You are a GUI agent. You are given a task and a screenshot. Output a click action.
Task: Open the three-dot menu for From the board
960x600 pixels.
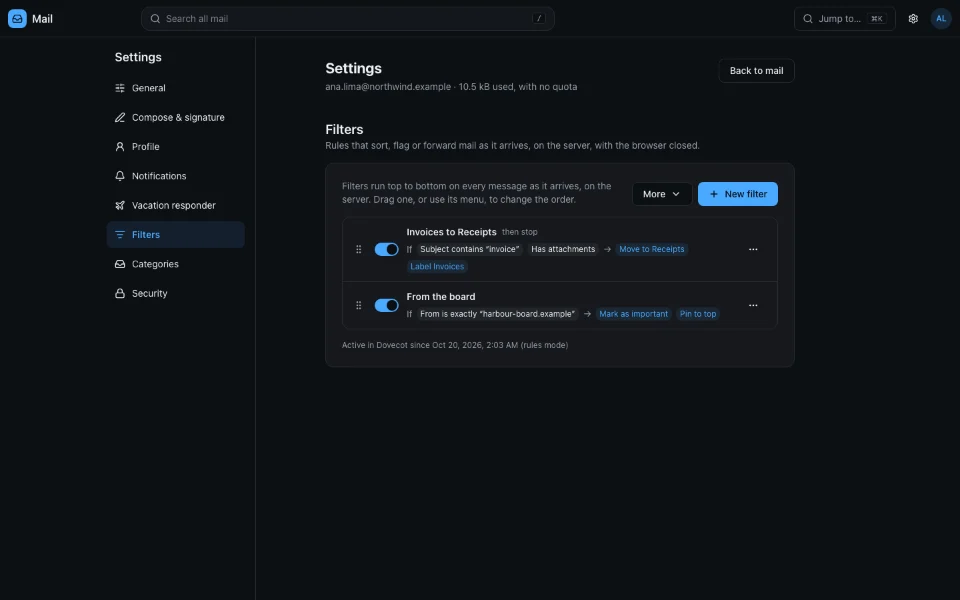(753, 305)
